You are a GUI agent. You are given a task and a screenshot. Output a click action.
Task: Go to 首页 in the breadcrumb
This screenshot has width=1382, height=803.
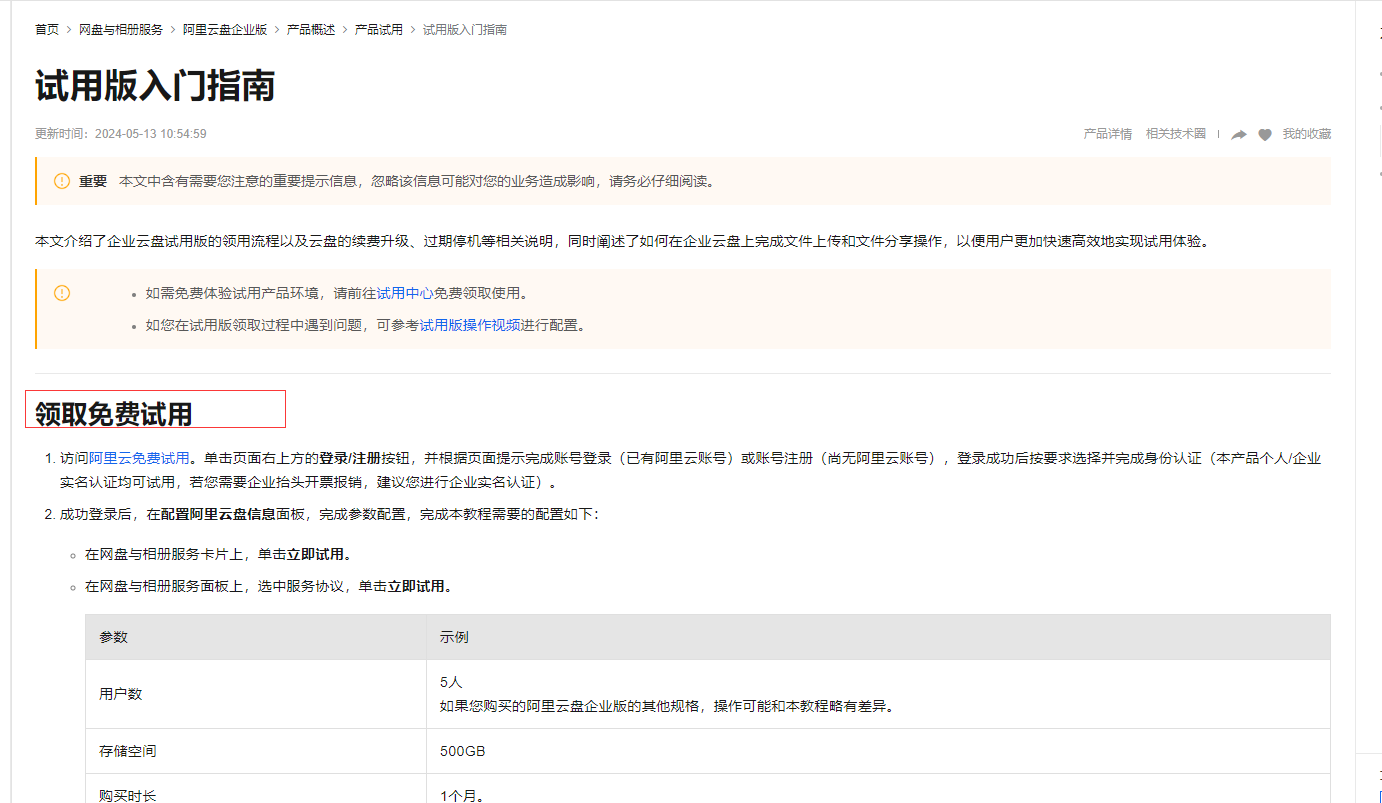click(47, 30)
